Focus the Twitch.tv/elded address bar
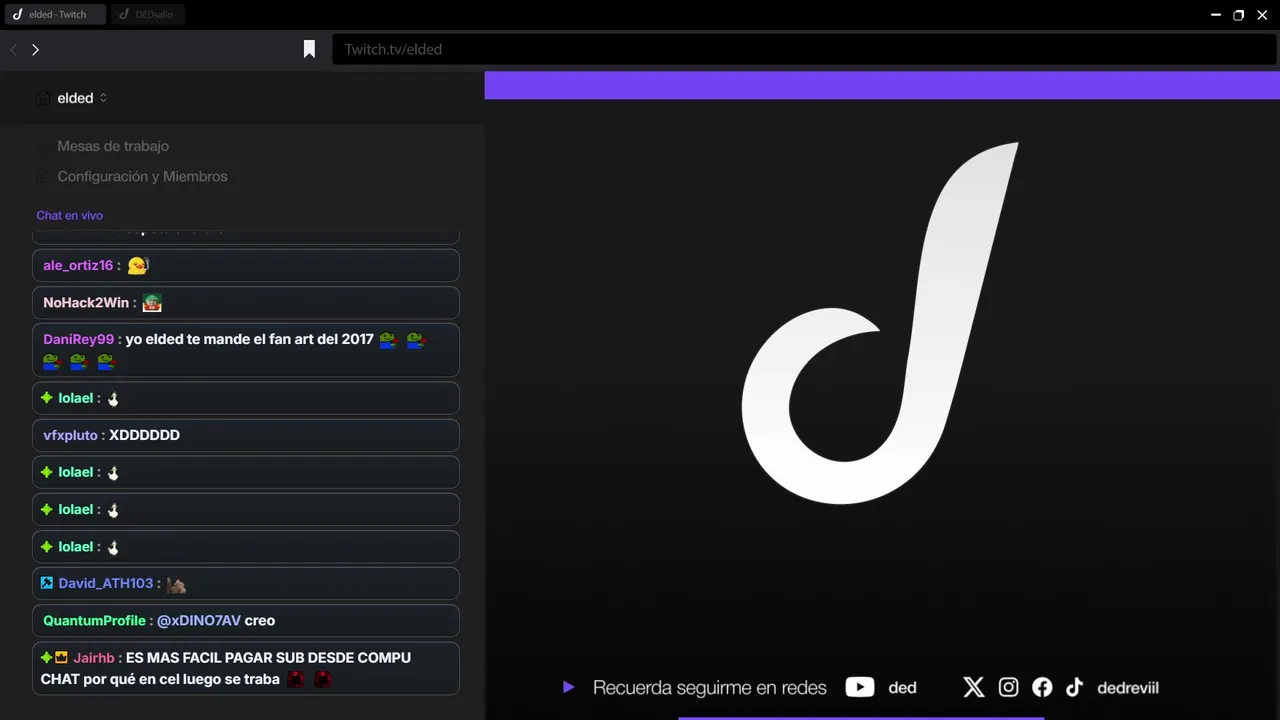The width and height of the screenshot is (1280, 720). point(804,49)
